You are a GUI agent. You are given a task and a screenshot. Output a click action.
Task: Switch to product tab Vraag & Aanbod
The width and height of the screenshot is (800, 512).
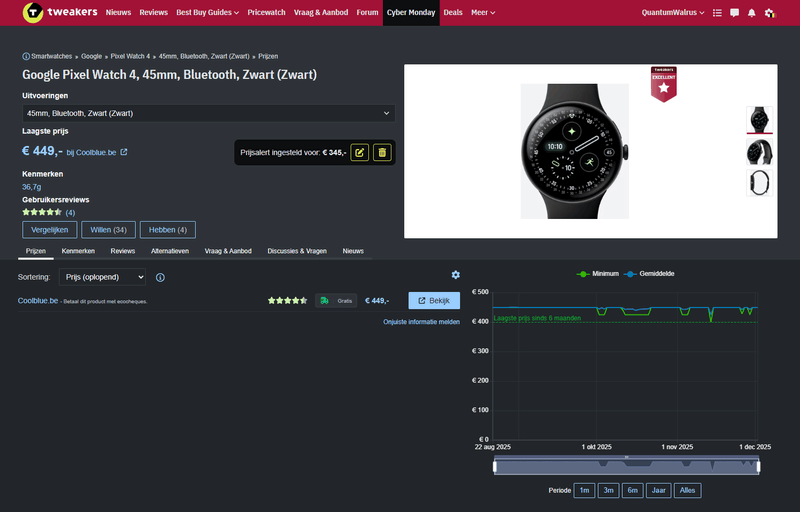(228, 251)
